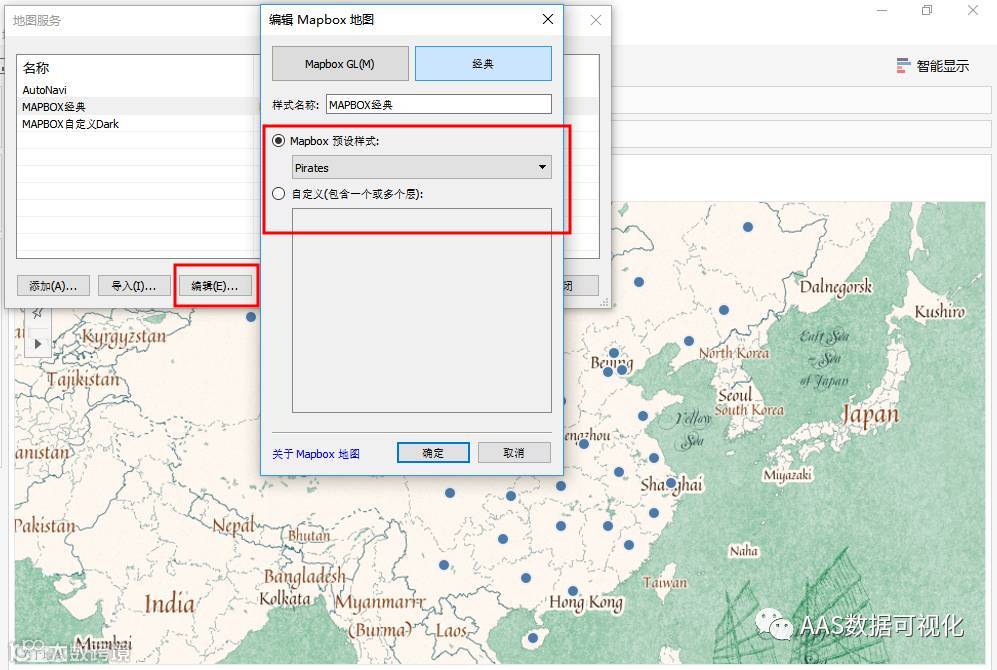Click the data point on Hong Kong

[x=573, y=591]
